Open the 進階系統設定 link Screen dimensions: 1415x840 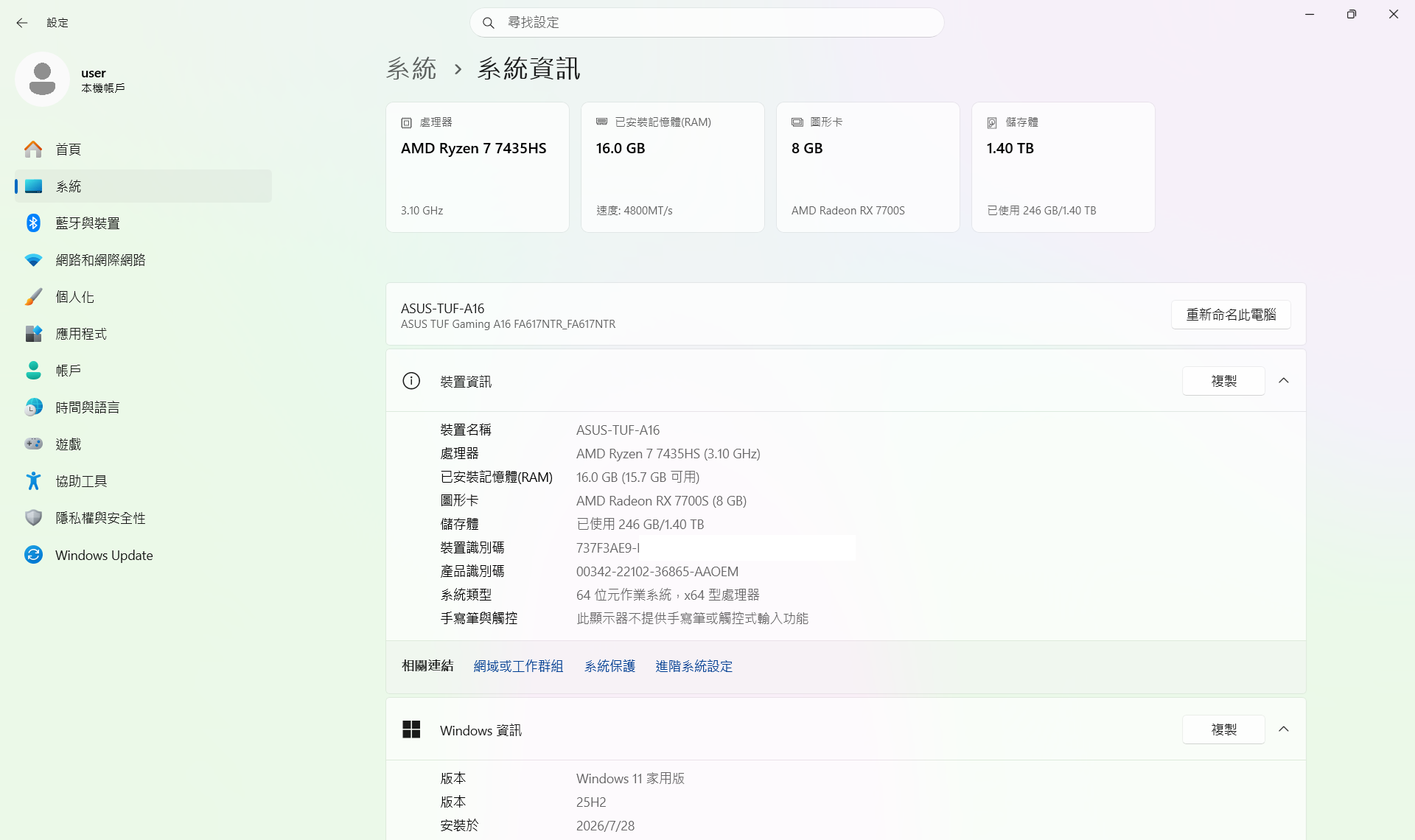pos(693,666)
